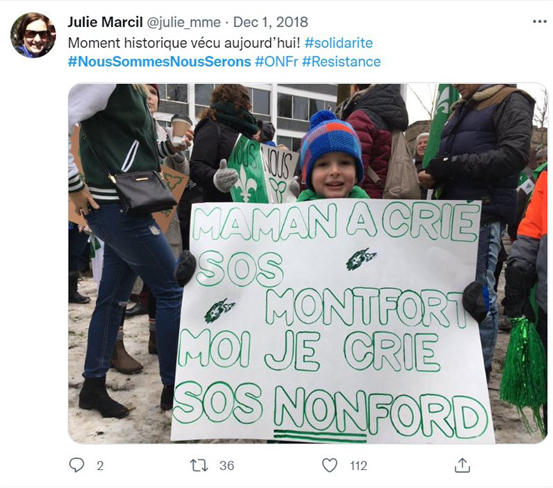Open Julie Marcil's profile avatar
Viewport: 553px width, 488px height.
point(33,35)
